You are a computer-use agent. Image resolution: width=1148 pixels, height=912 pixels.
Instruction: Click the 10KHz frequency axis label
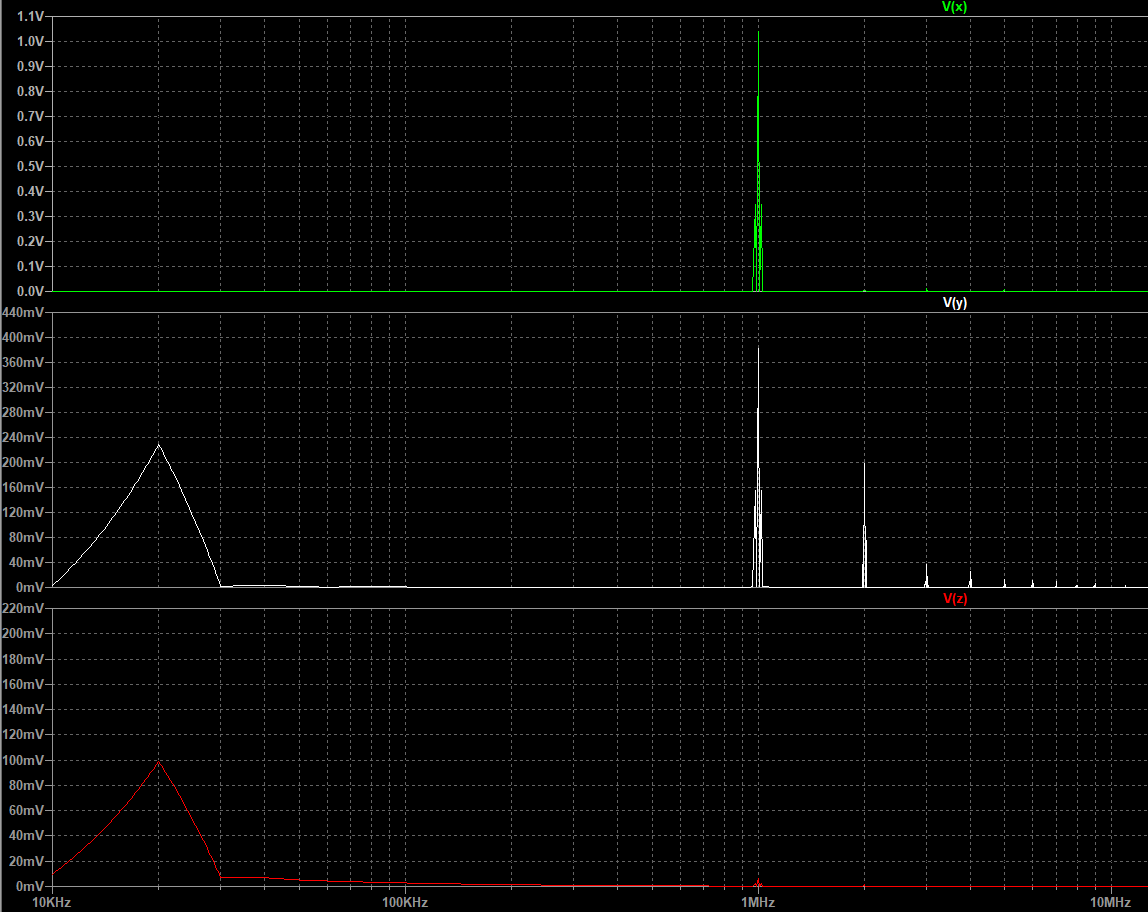[51, 902]
